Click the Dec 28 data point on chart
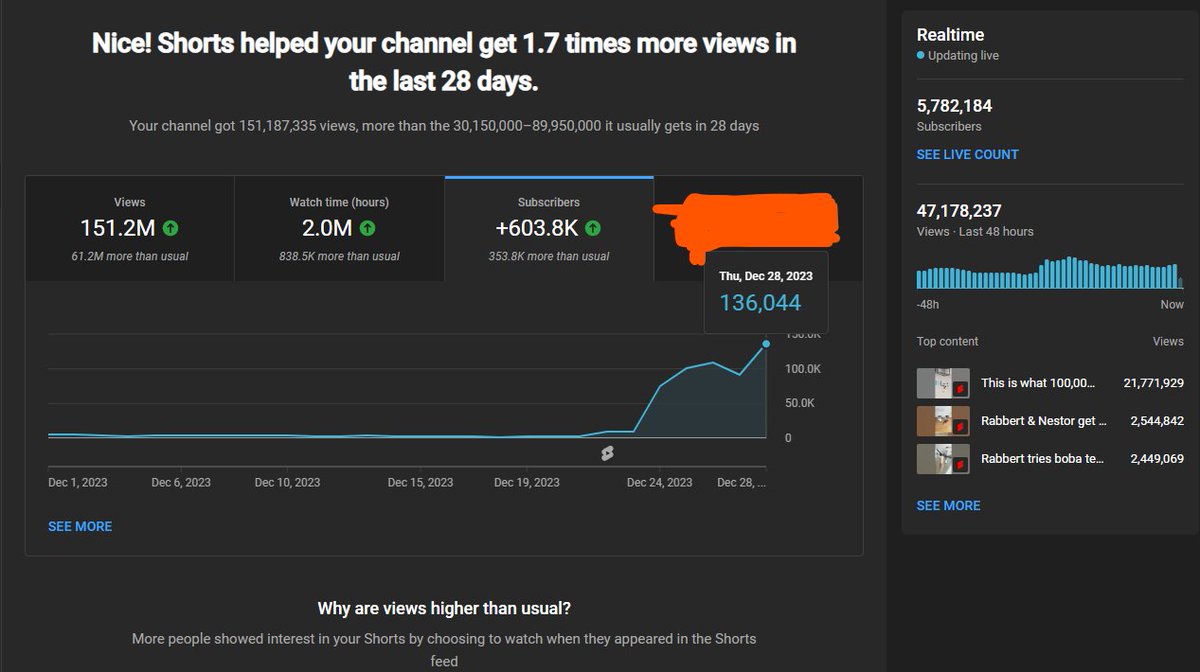This screenshot has height=672, width=1200. pyautogui.click(x=766, y=344)
